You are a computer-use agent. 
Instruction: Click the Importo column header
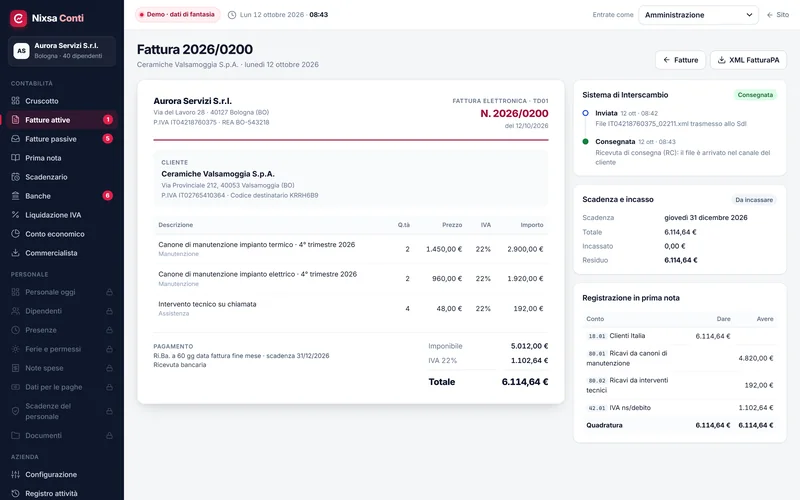tap(532, 225)
